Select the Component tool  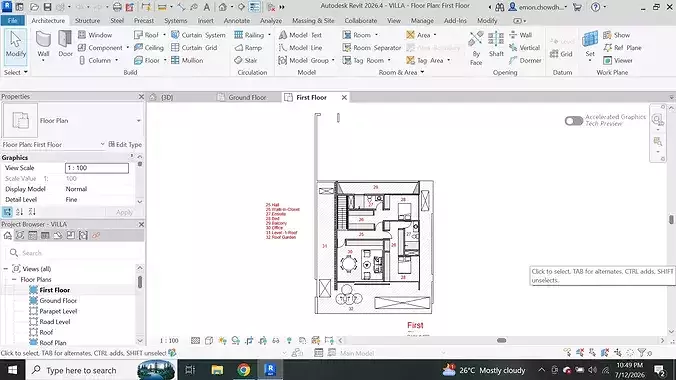101,47
